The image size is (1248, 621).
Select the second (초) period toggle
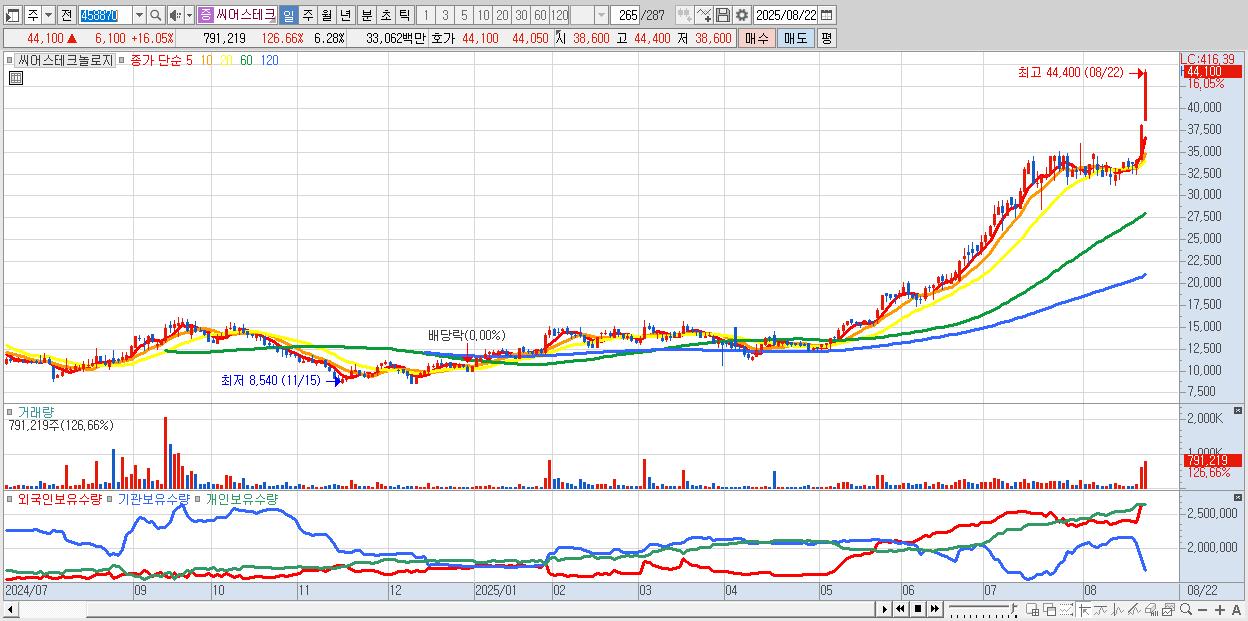[x=384, y=15]
